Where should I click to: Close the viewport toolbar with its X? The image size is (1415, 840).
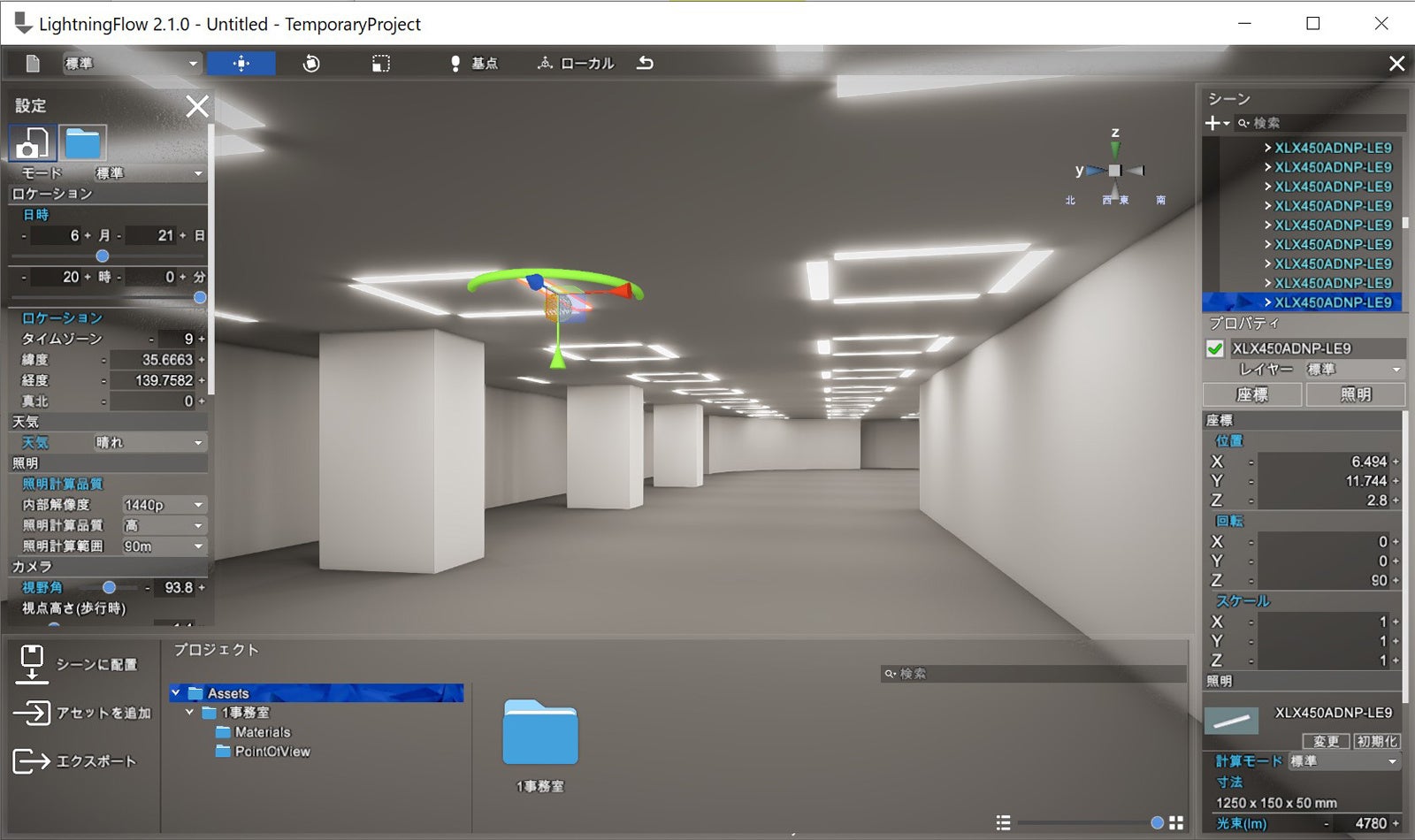[1396, 64]
